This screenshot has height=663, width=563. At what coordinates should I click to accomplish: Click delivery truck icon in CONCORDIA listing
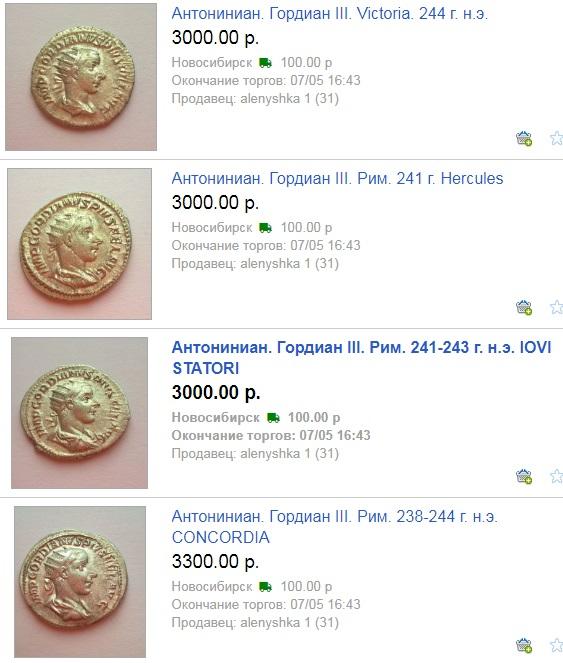(x=265, y=587)
